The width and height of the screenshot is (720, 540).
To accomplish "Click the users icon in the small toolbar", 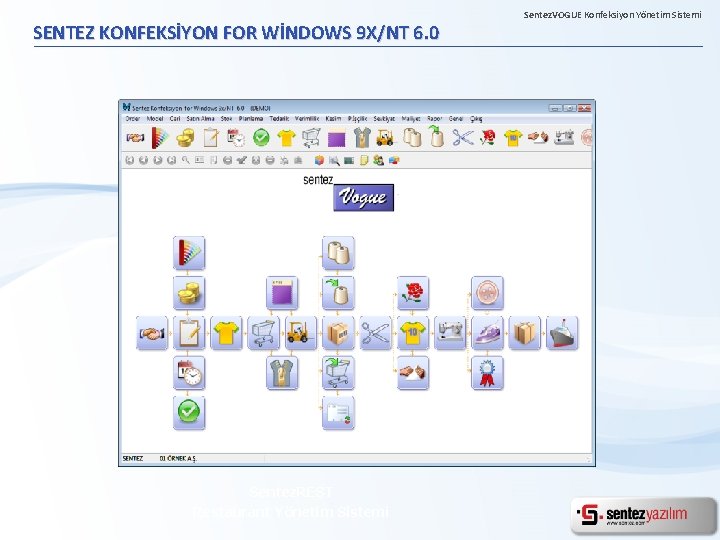I will 378,160.
